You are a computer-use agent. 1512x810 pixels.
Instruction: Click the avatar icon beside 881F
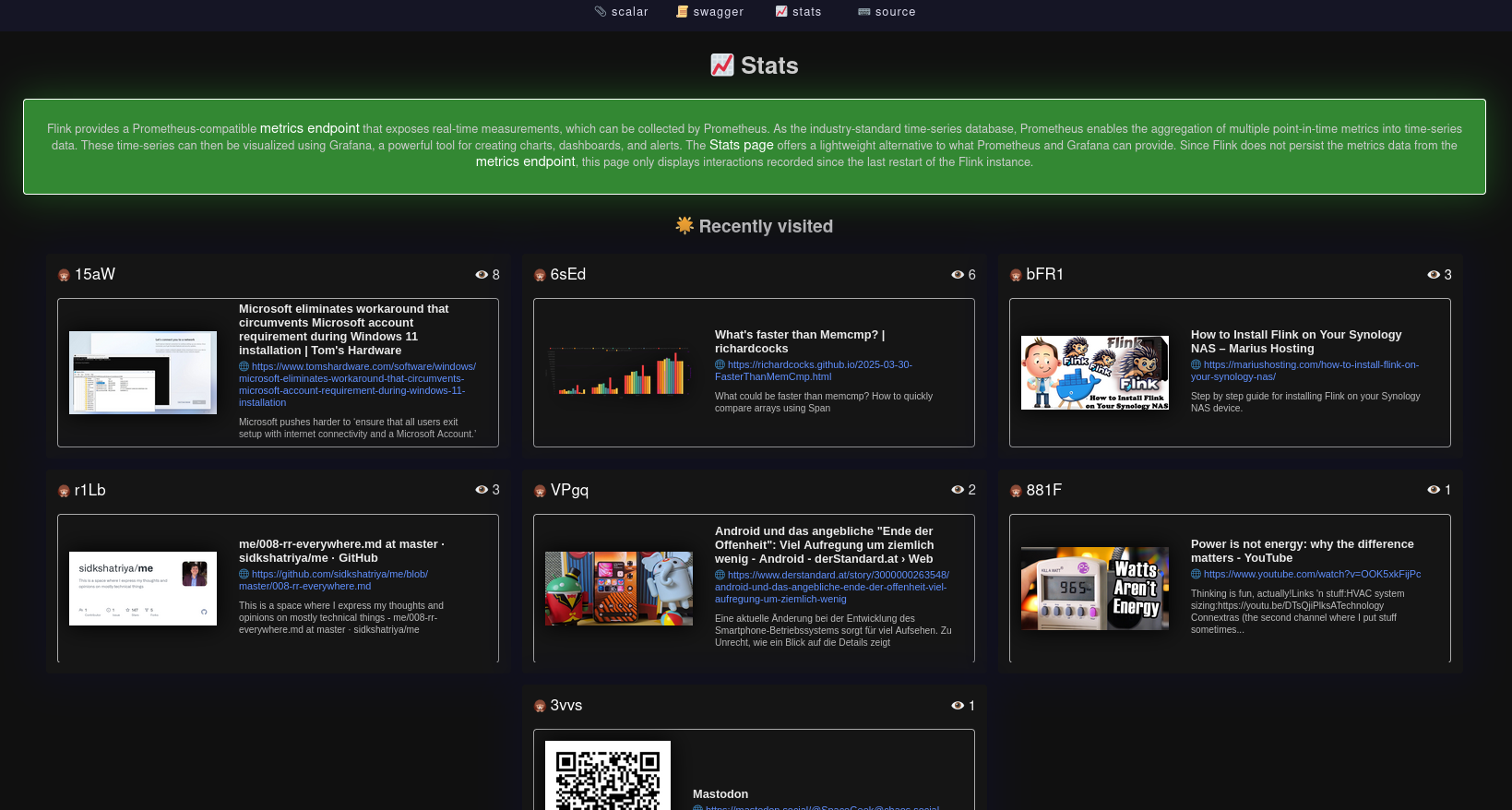1016,491
